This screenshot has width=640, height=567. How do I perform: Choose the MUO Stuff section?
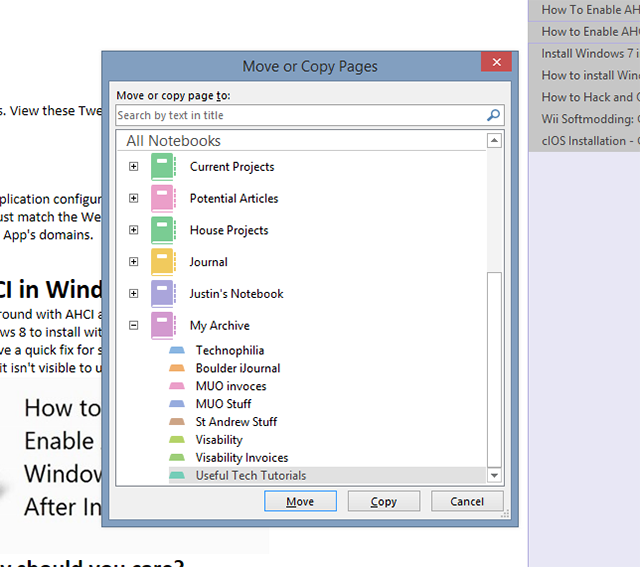(223, 404)
